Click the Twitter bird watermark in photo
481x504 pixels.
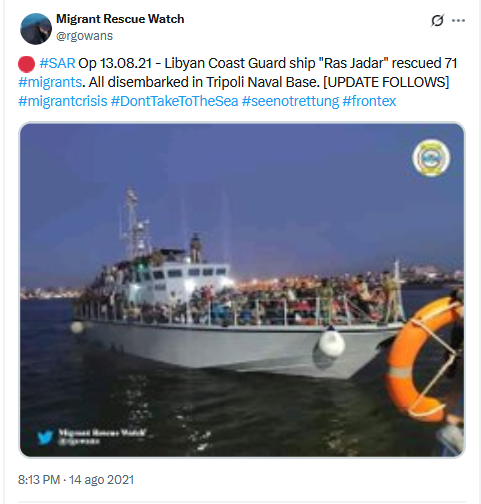[45, 437]
